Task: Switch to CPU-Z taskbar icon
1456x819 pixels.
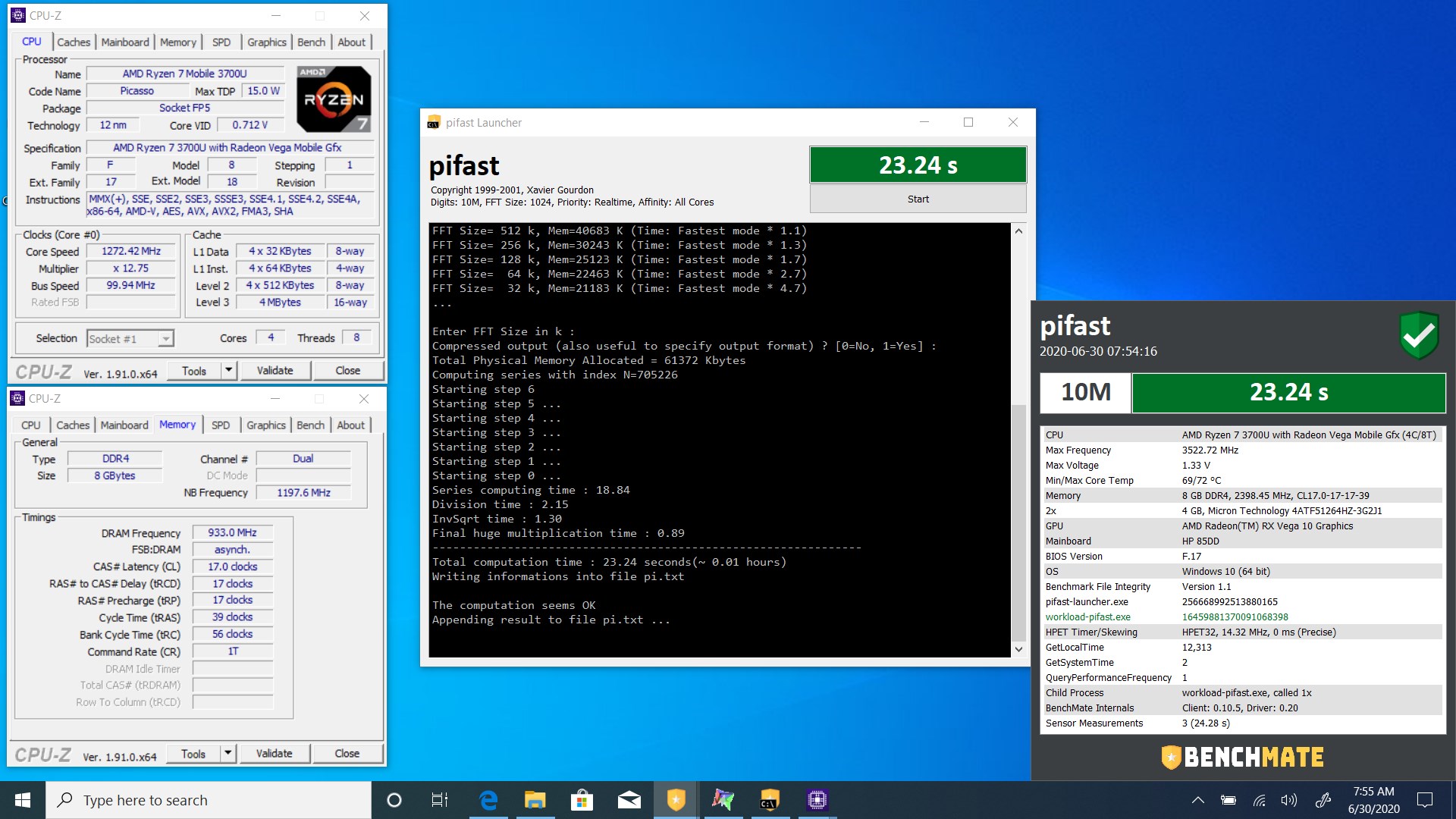Action: (817, 800)
